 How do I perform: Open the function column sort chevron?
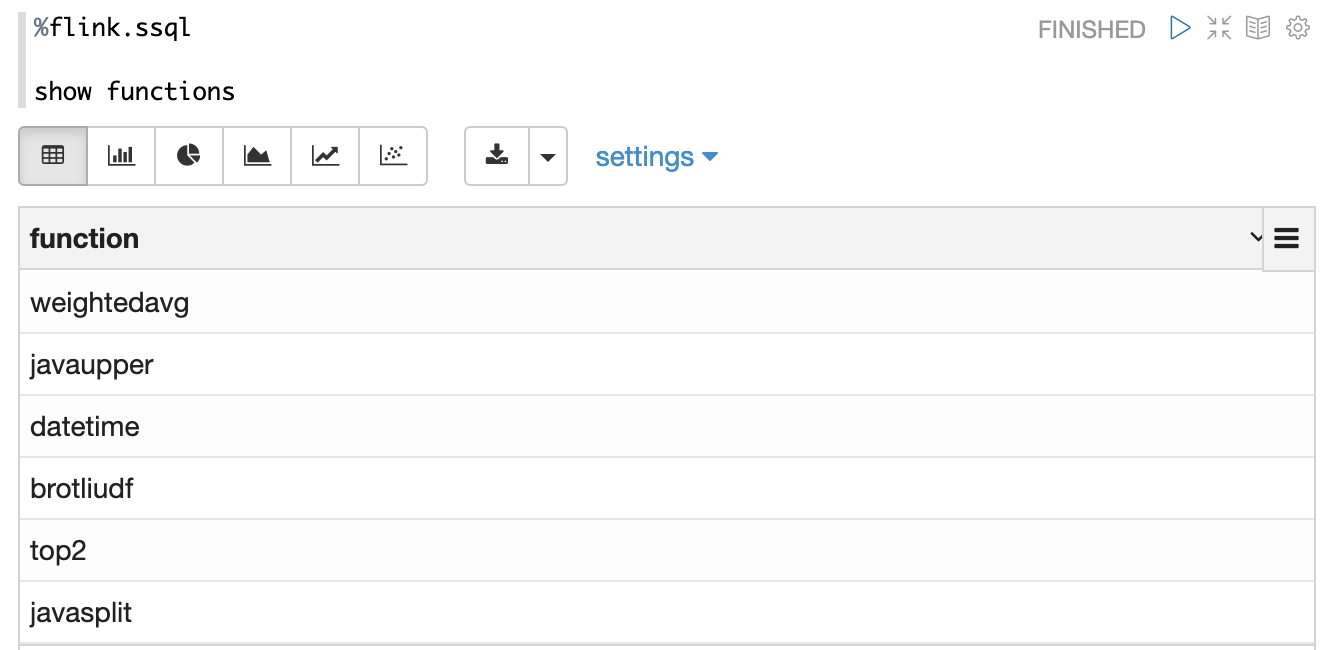click(x=1256, y=238)
